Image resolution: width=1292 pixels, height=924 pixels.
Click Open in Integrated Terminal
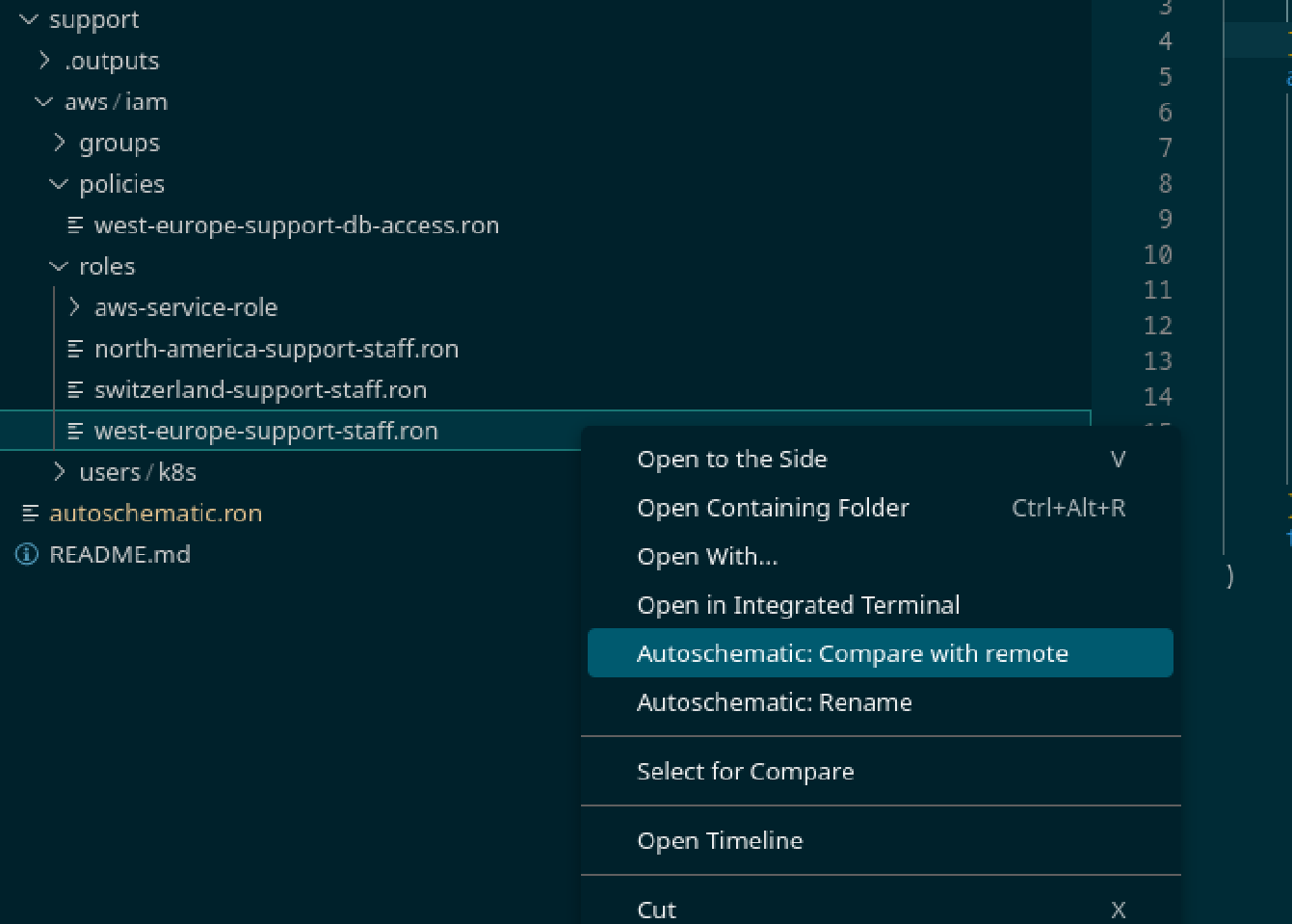click(798, 605)
